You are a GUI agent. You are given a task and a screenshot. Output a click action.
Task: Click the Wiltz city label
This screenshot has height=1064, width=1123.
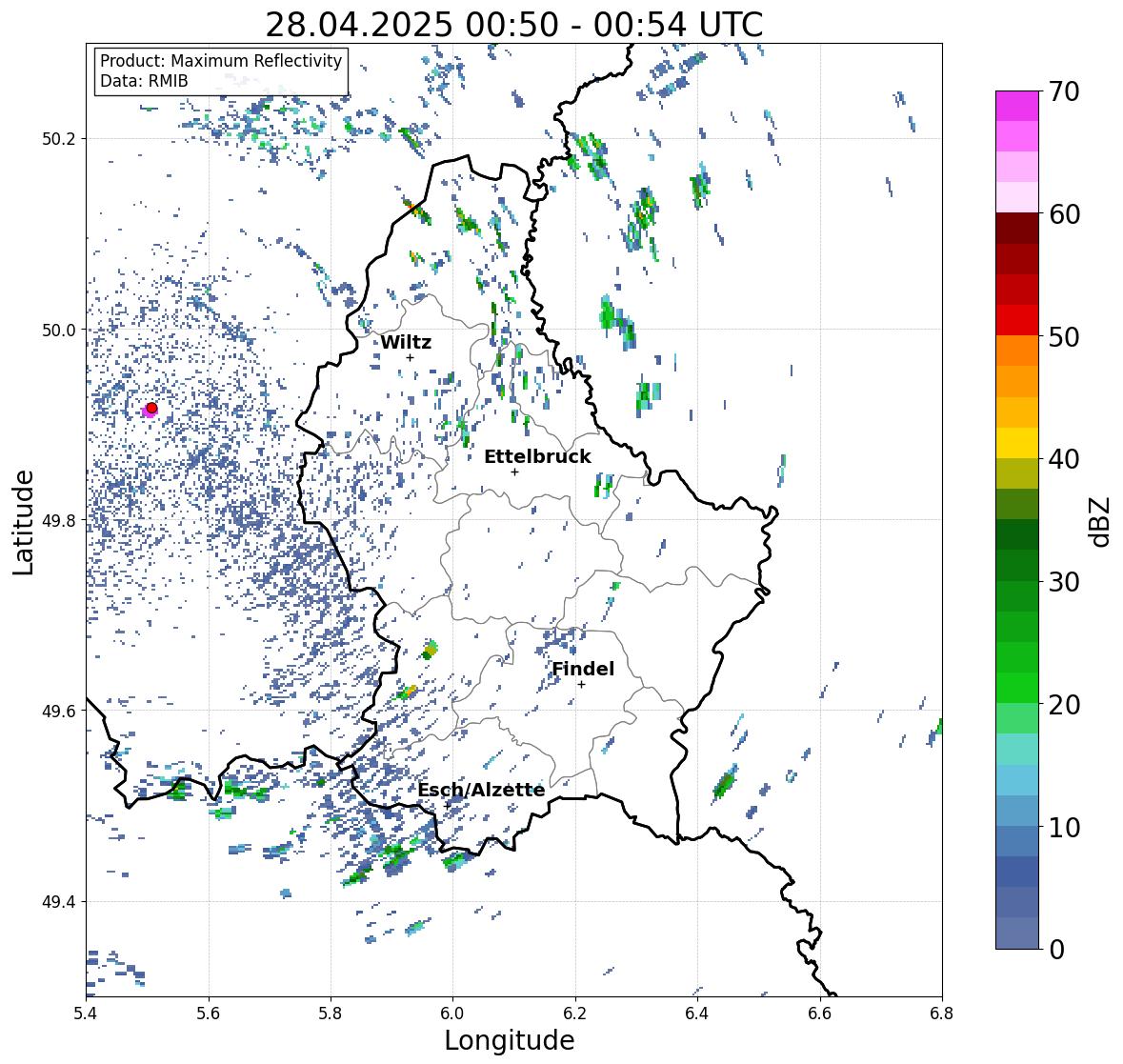[406, 342]
